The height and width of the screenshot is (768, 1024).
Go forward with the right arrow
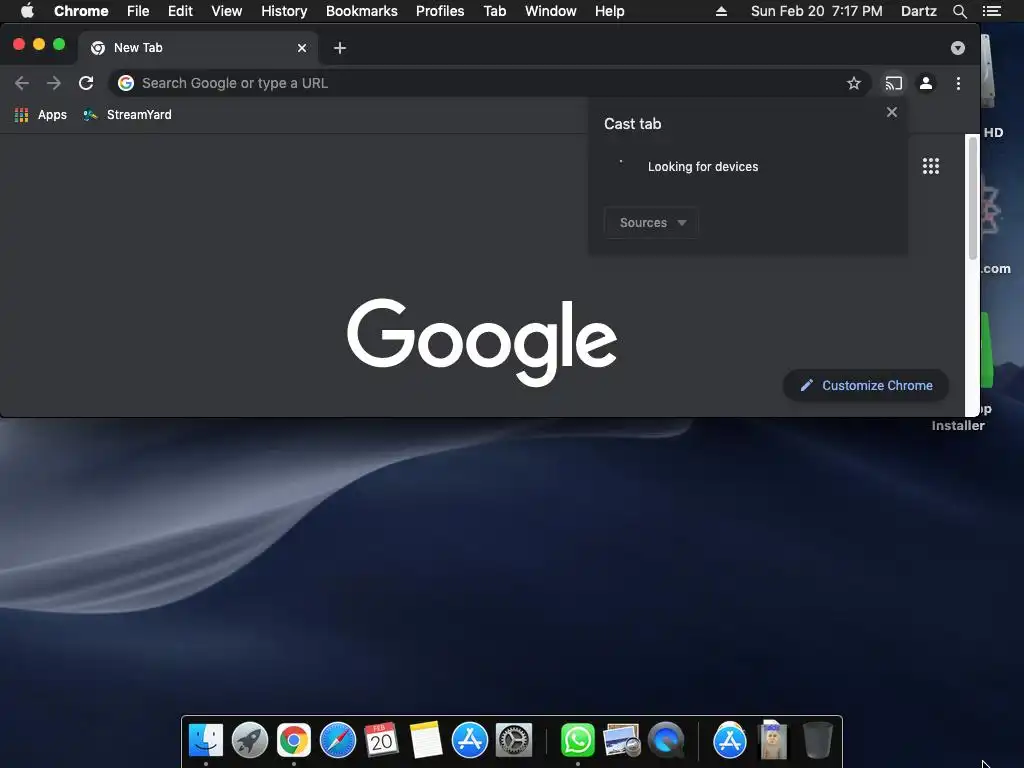pos(54,84)
